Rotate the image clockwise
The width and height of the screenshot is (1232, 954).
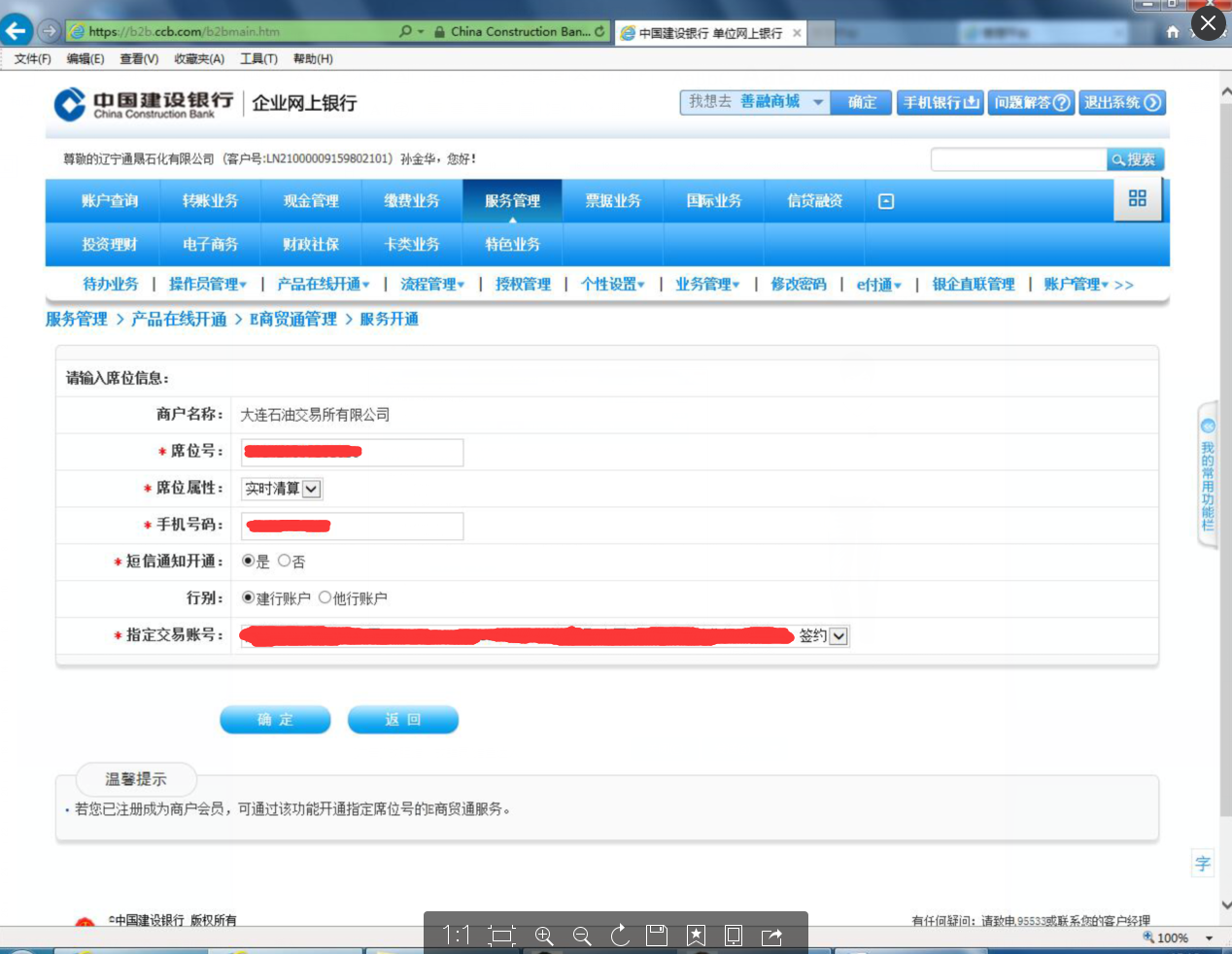click(x=620, y=936)
